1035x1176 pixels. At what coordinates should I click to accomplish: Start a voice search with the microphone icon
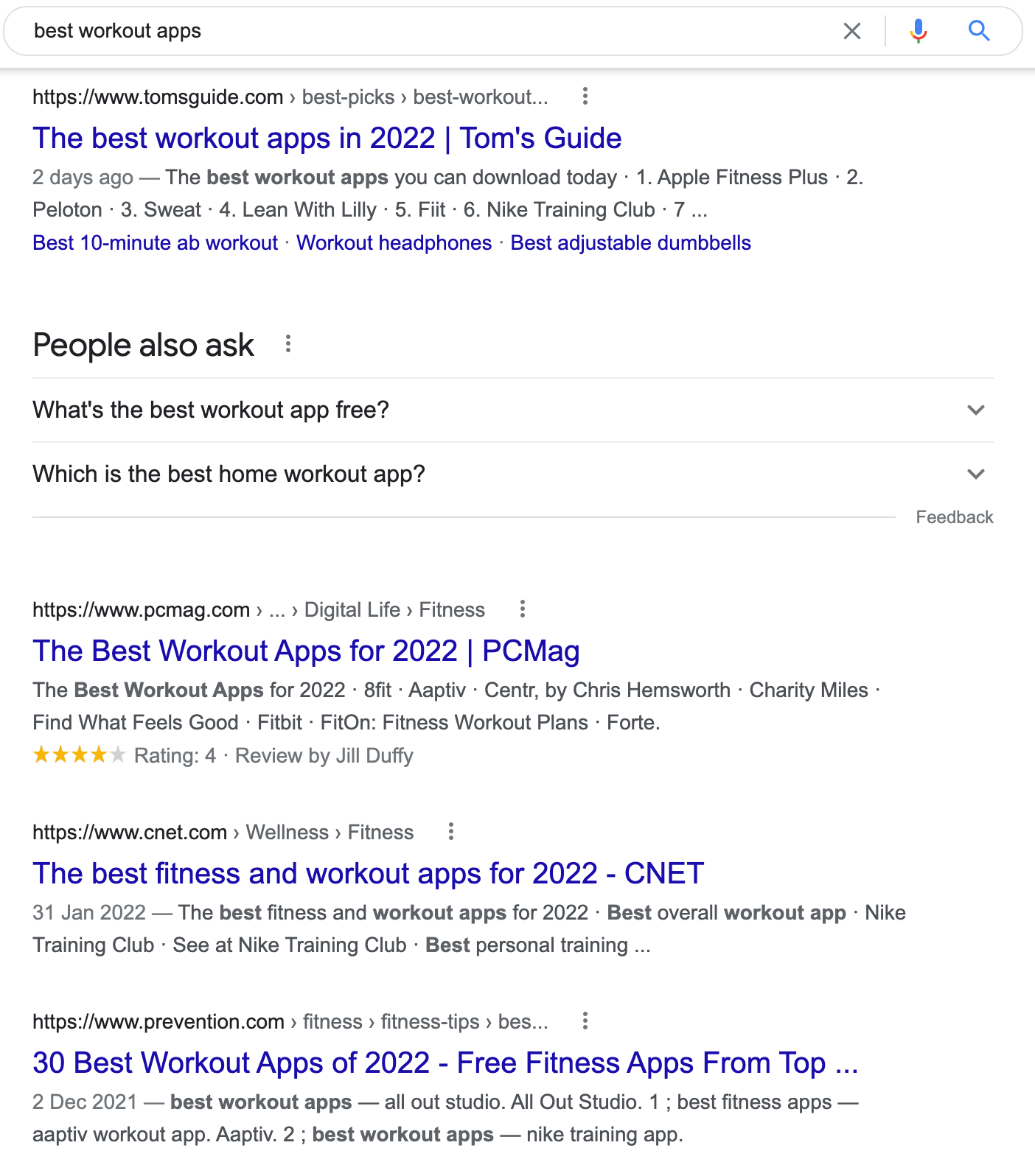918,31
